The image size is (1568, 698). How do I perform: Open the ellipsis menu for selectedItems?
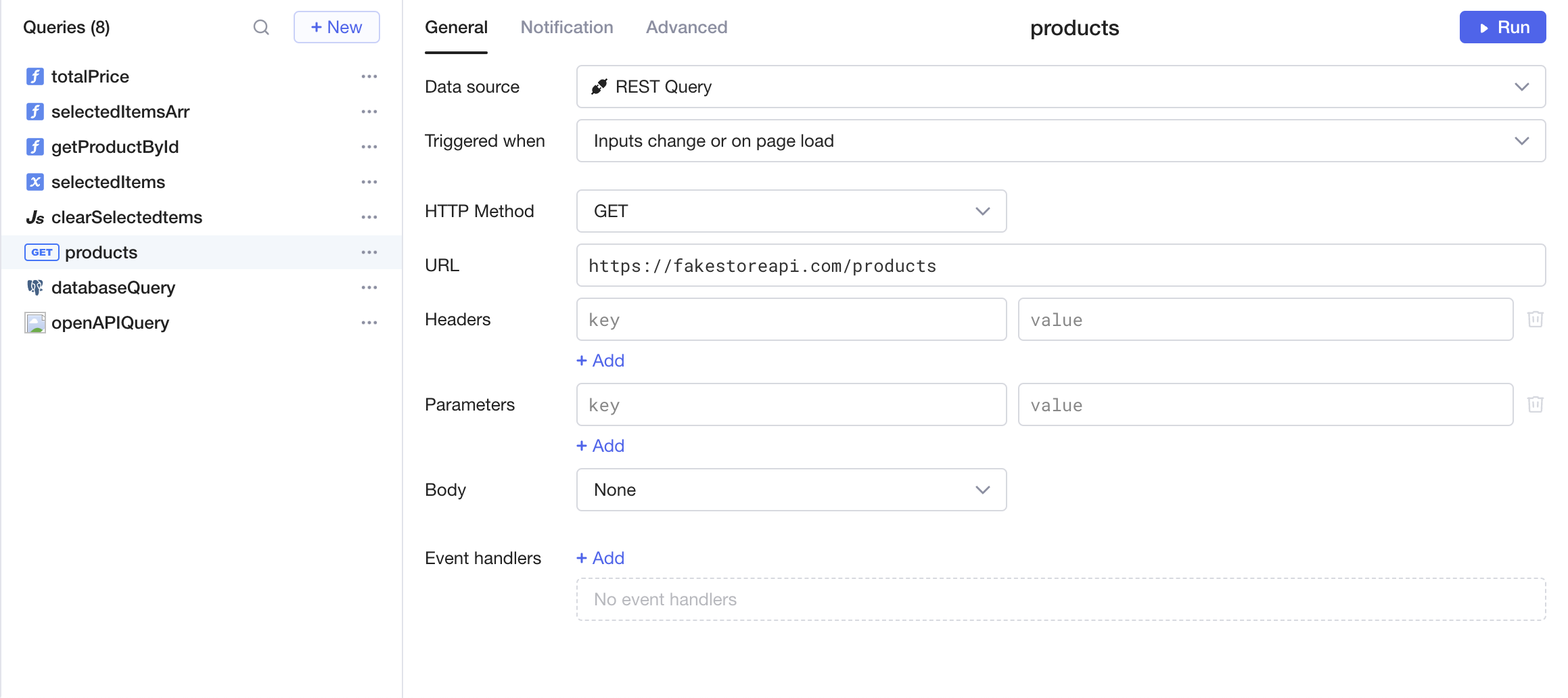[x=369, y=182]
